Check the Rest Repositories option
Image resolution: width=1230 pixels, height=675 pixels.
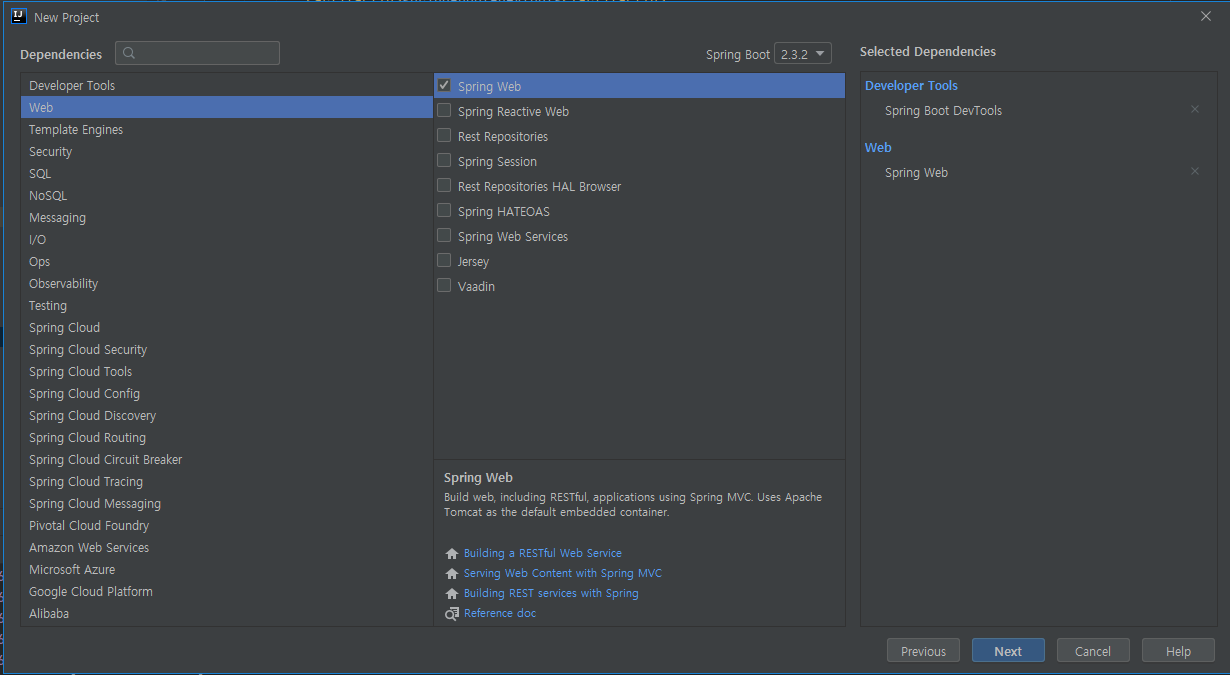[444, 136]
